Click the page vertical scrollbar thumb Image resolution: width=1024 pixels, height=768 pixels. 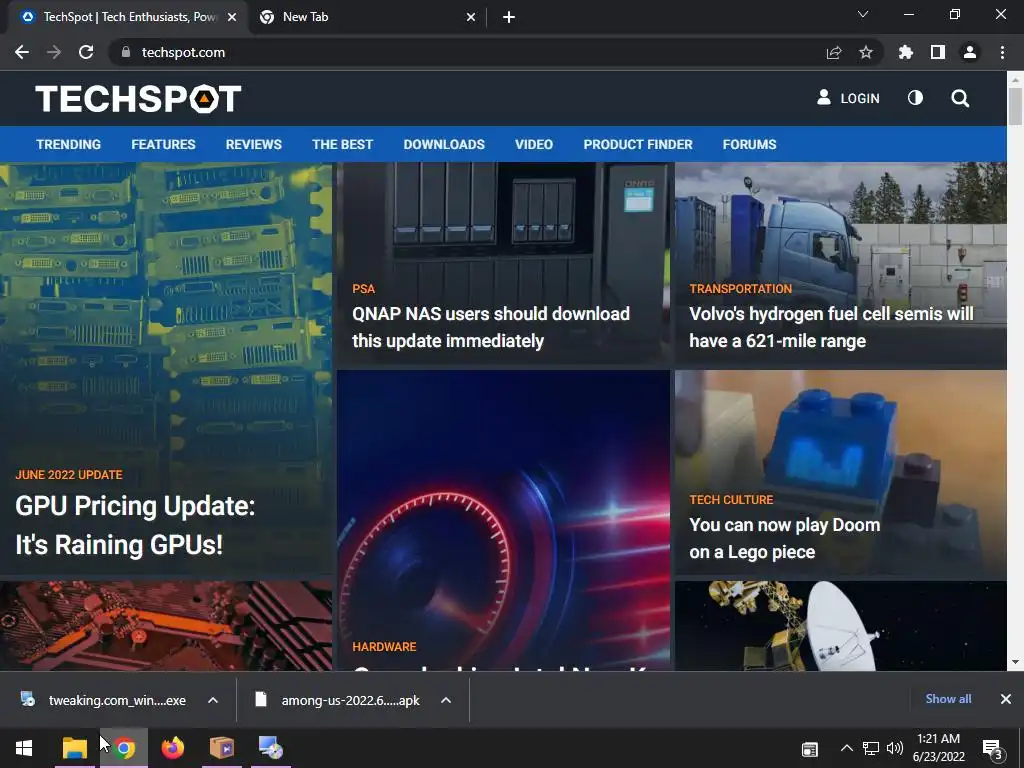click(x=1015, y=106)
